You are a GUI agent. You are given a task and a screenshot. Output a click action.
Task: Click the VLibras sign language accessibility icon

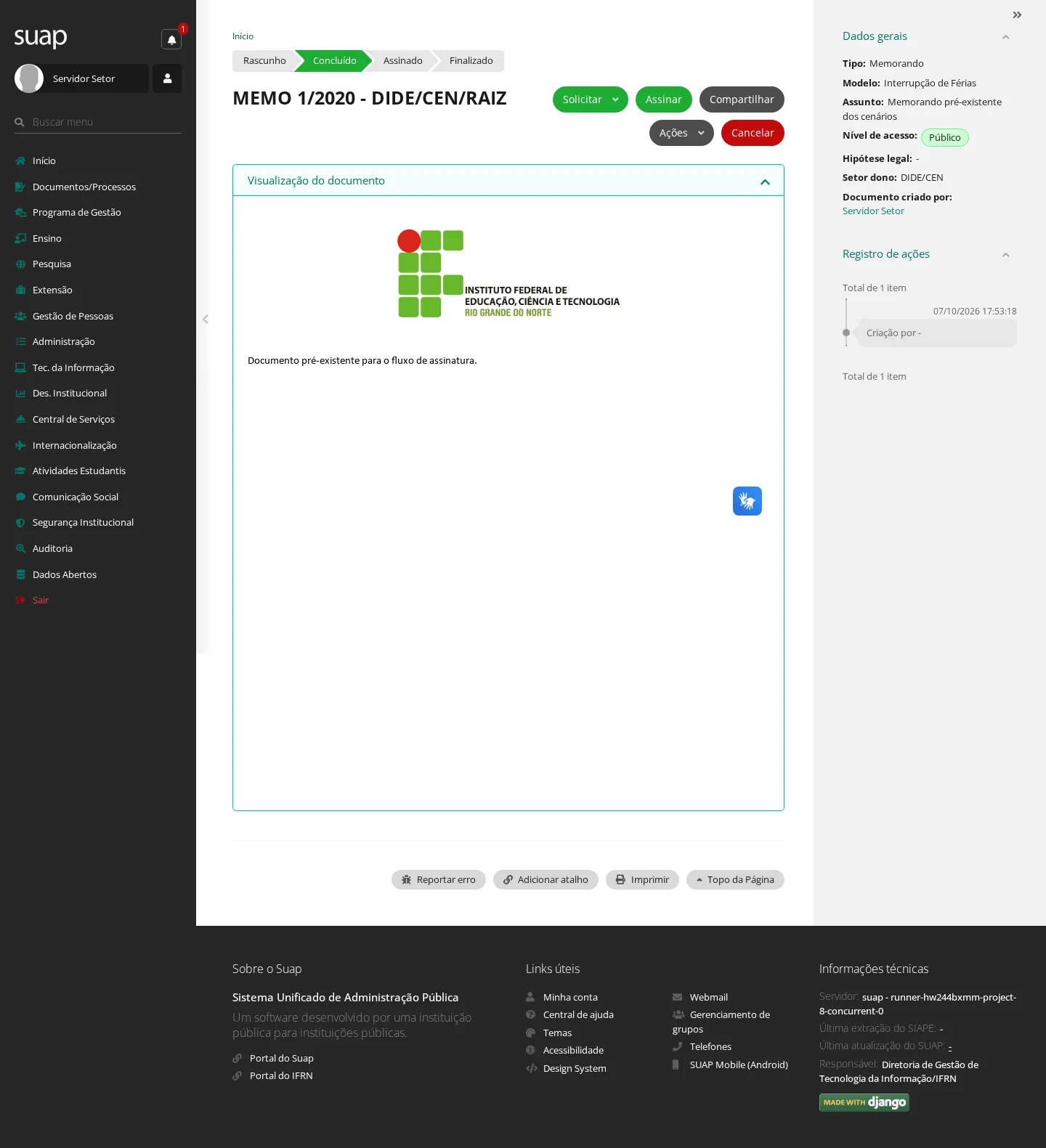tap(747, 501)
